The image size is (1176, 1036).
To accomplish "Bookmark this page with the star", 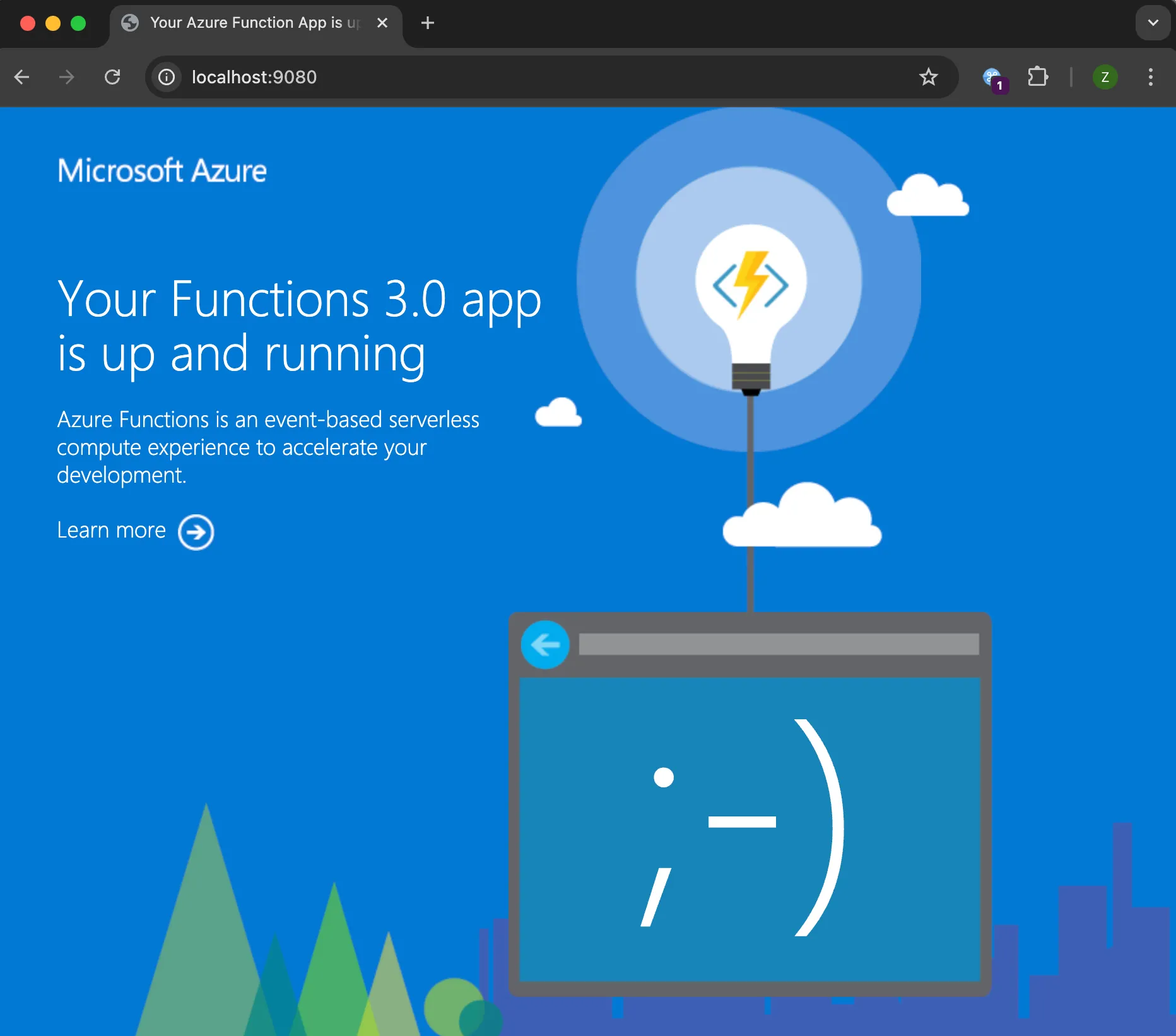I will (x=927, y=77).
